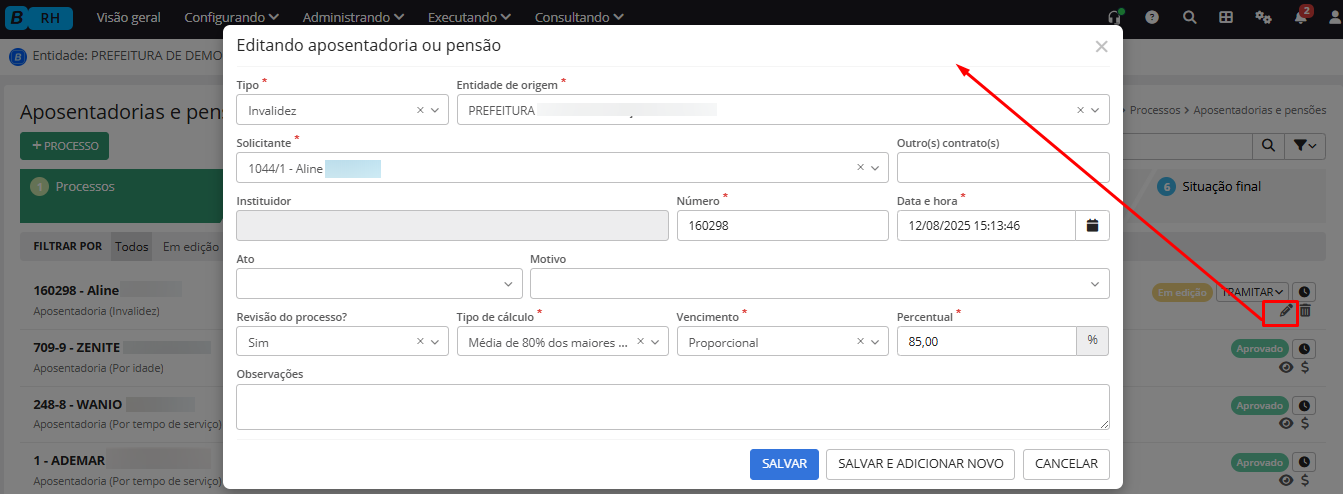Expand the Tipo de cálculo dropdown

tap(655, 342)
